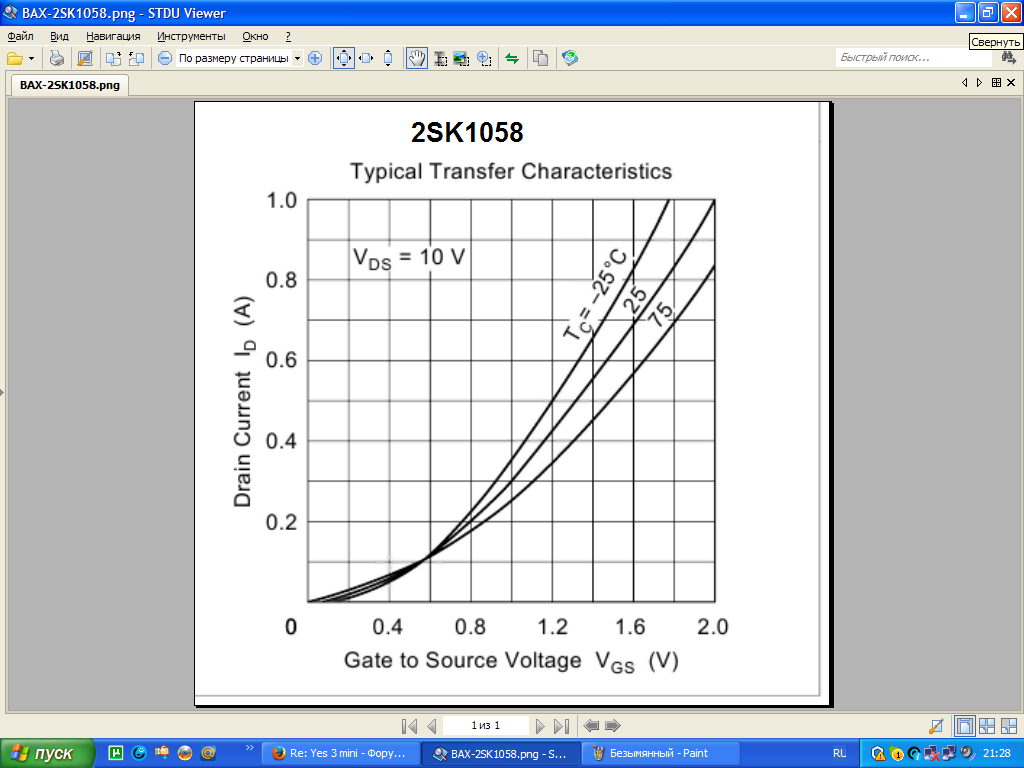Click the navigate forward gray arrow
This screenshot has height=768, width=1024.
coord(613,726)
